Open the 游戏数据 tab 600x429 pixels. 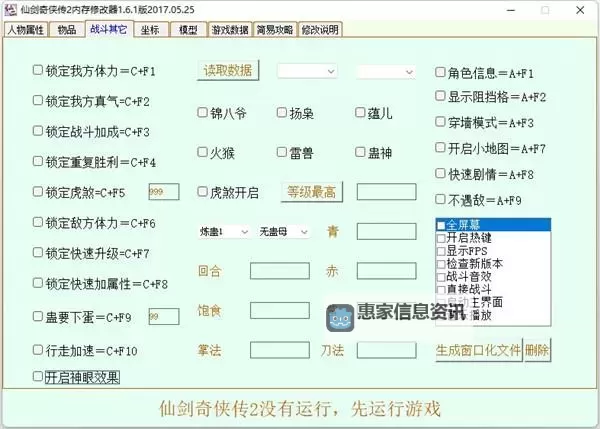click(x=230, y=30)
